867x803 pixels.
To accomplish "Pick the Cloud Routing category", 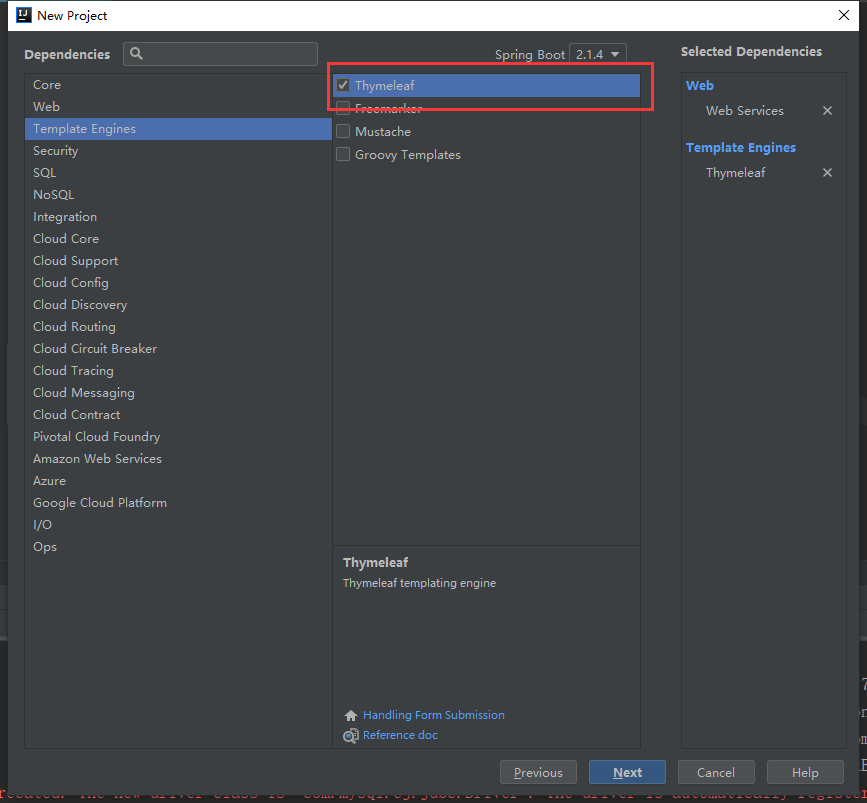I will [178, 327].
